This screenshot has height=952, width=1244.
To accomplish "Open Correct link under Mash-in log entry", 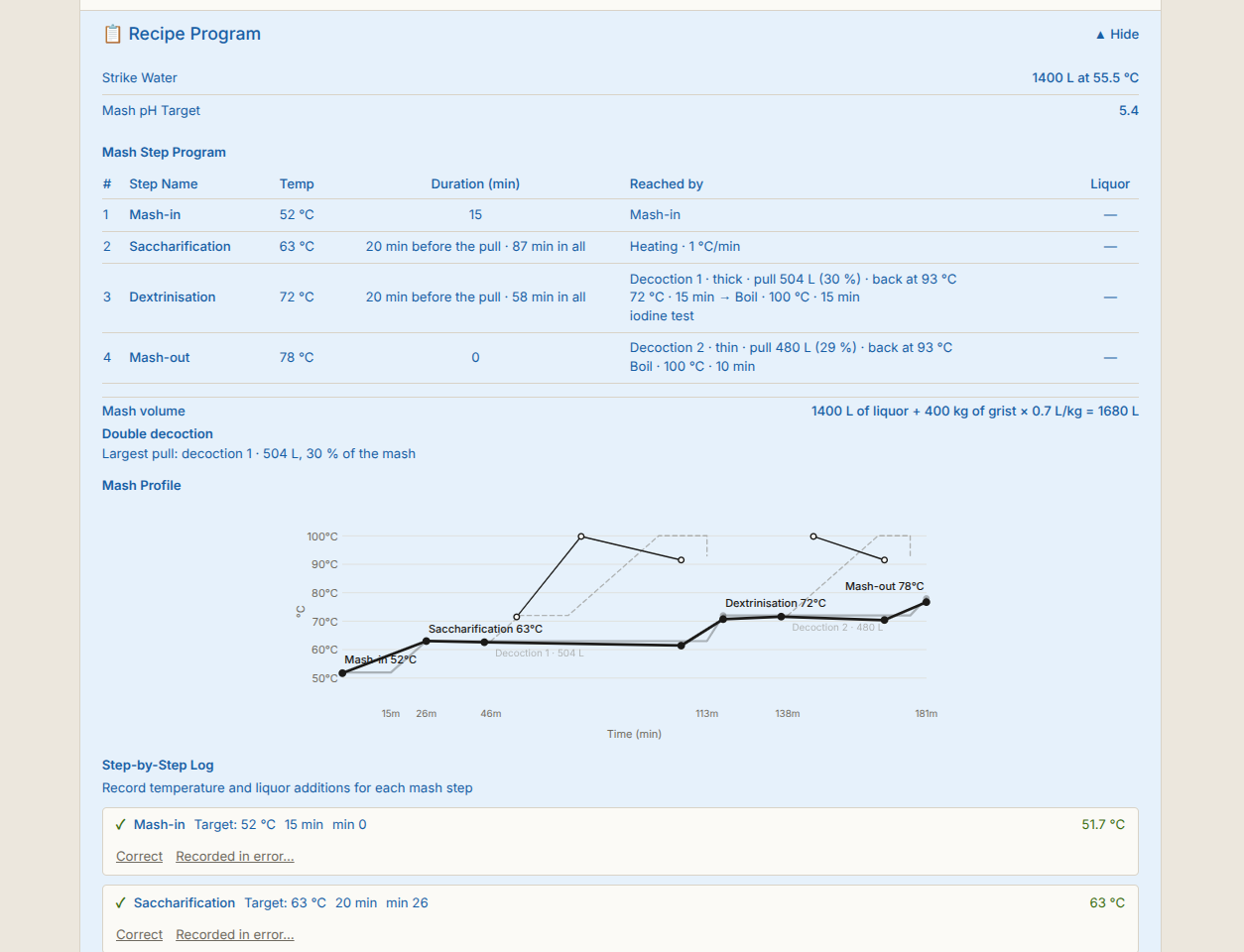I will pos(139,856).
